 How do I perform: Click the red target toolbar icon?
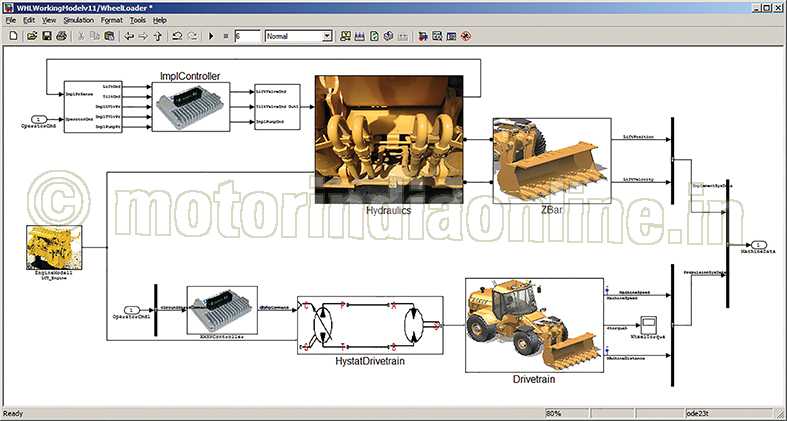pos(466,36)
